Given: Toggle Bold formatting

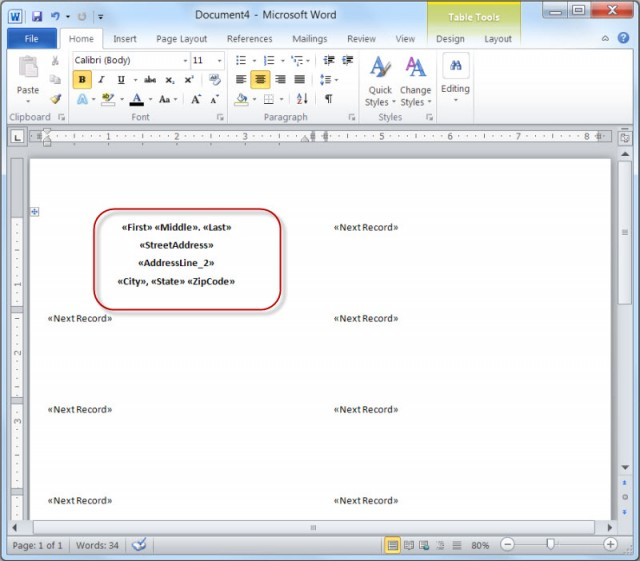Looking at the screenshot, I should [82, 80].
